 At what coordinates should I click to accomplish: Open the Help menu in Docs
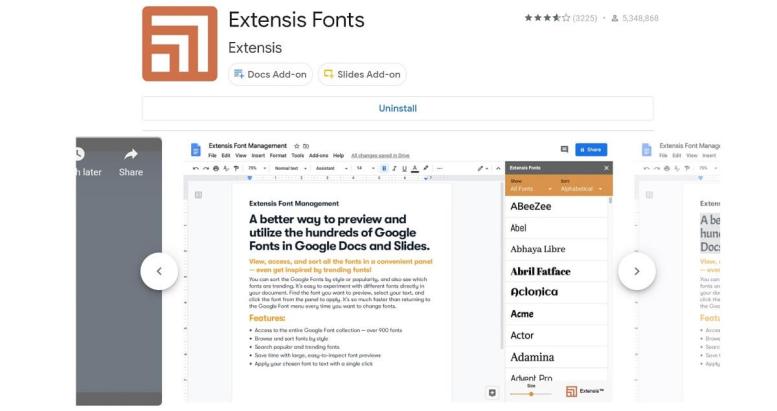[x=338, y=155]
